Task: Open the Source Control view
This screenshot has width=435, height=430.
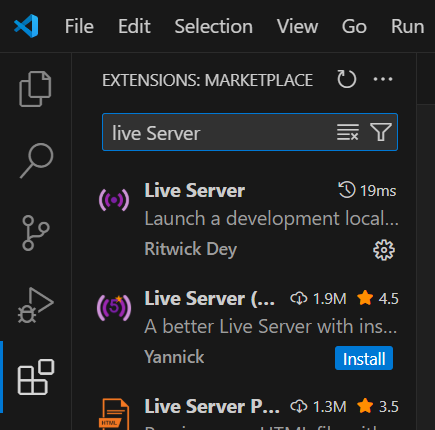Action: pos(35,233)
